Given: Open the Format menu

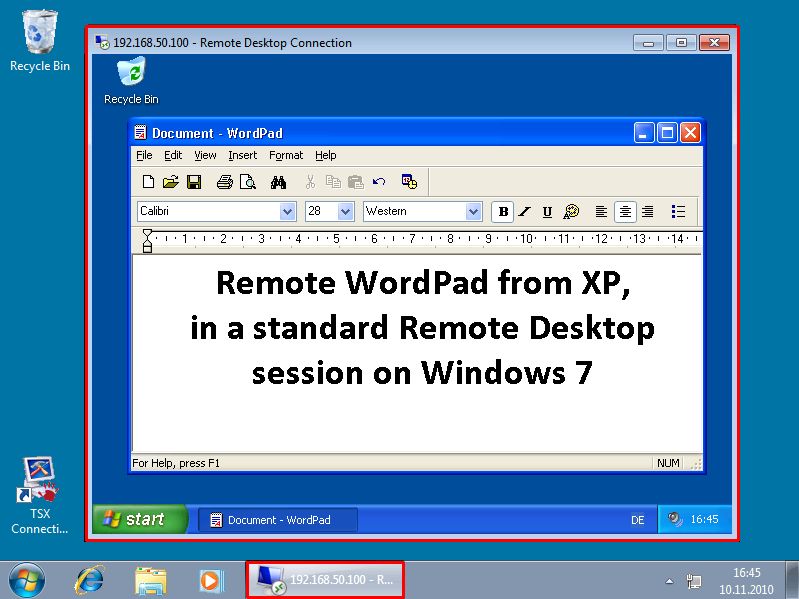Looking at the screenshot, I should click(286, 156).
